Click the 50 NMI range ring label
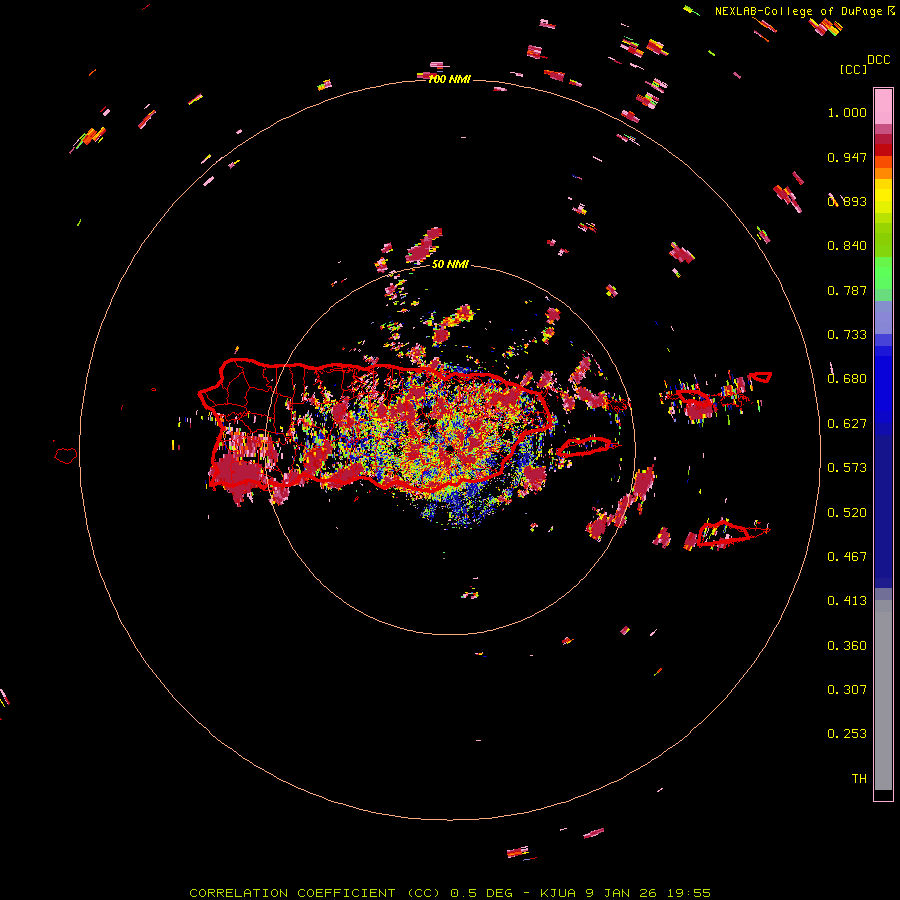The width and height of the screenshot is (900, 900). (449, 264)
